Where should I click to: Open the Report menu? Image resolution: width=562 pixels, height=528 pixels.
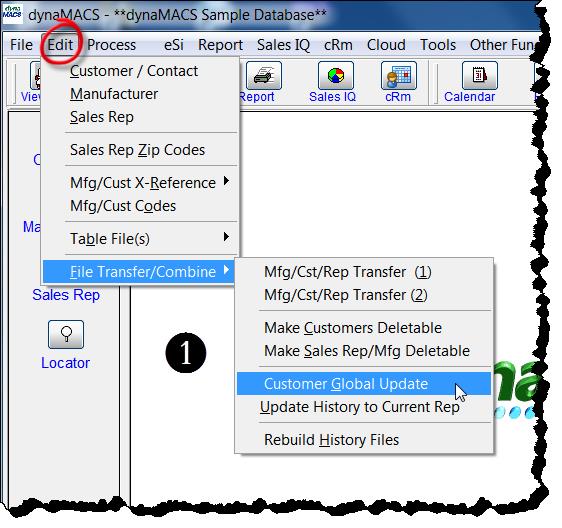[x=220, y=45]
